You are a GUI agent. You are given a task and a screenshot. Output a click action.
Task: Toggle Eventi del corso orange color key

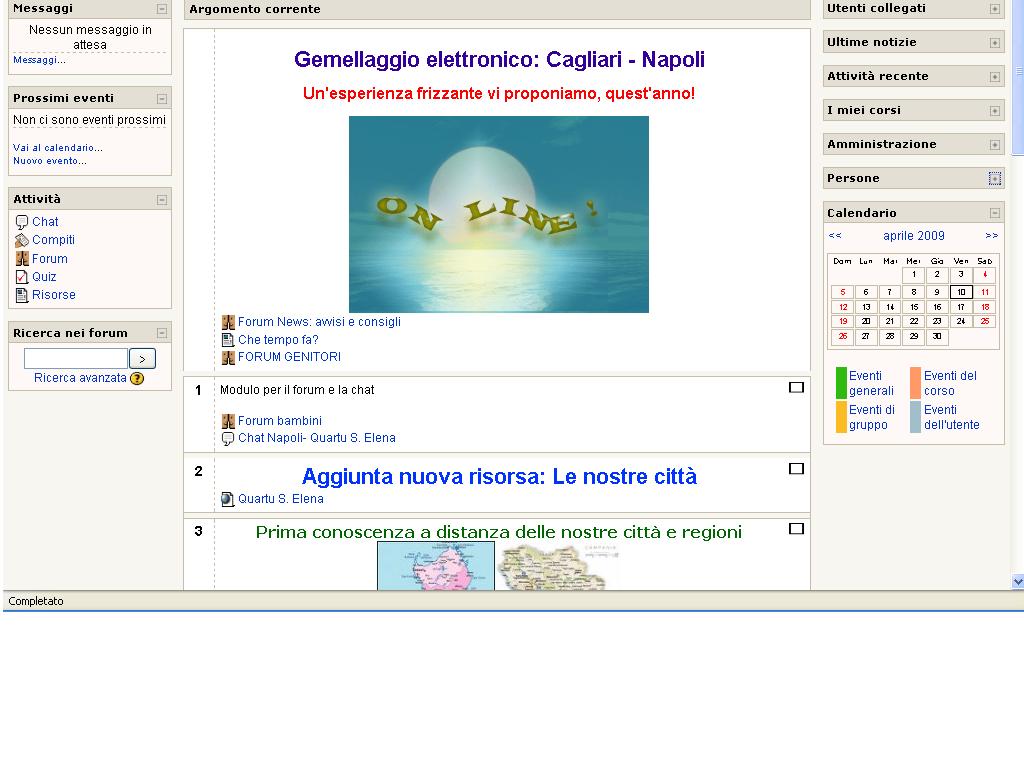coord(916,383)
